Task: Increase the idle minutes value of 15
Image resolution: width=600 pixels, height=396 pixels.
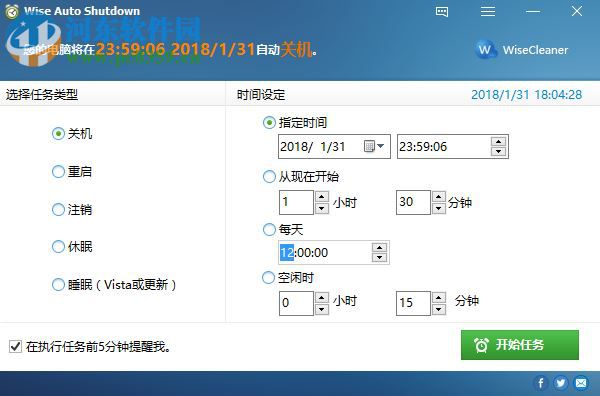Action: click(x=439, y=298)
